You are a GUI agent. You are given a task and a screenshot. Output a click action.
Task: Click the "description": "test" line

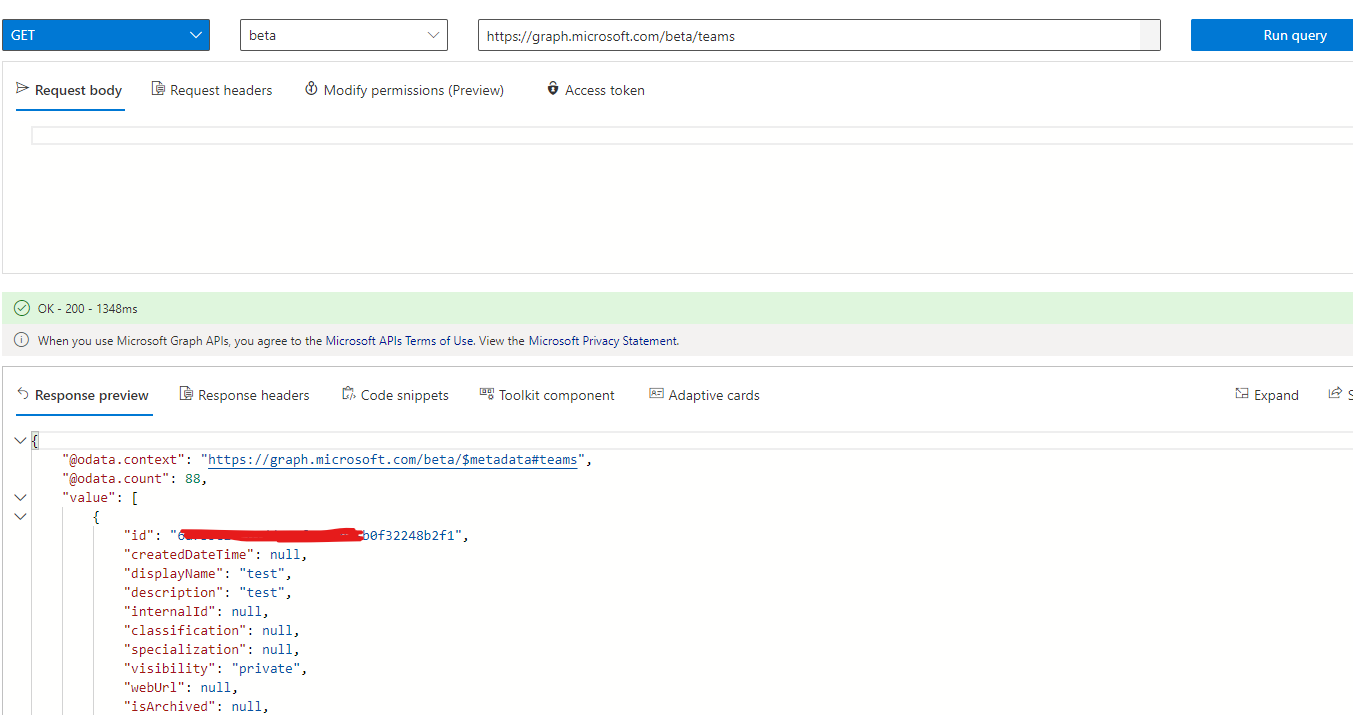[x=208, y=593]
